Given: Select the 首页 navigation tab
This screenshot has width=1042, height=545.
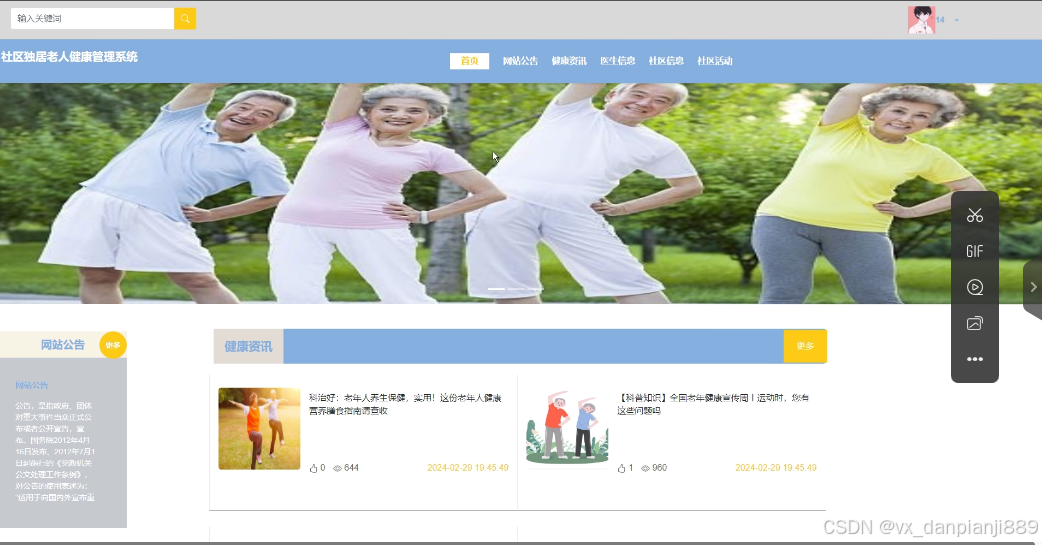Looking at the screenshot, I should click(x=469, y=60).
